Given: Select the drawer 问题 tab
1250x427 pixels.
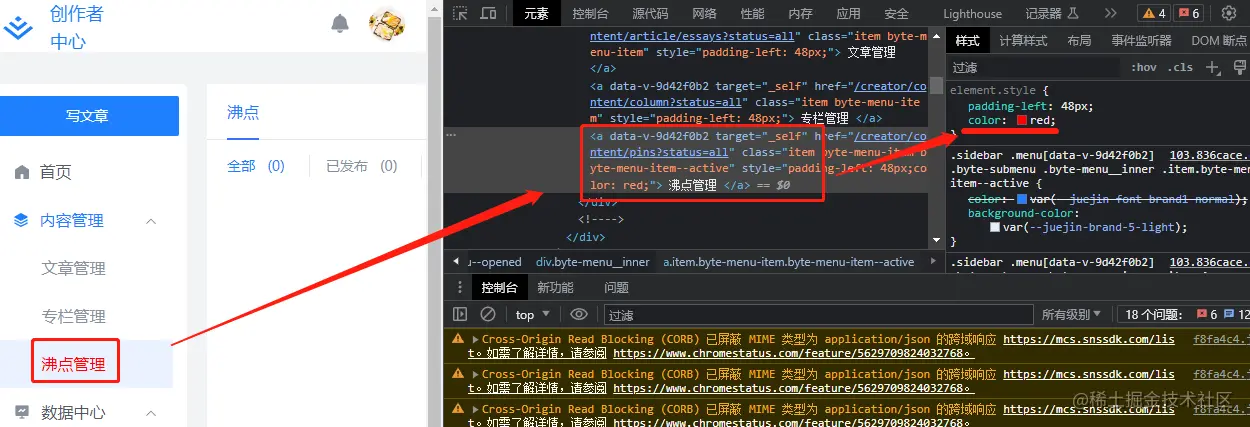Looking at the screenshot, I should tap(616, 288).
